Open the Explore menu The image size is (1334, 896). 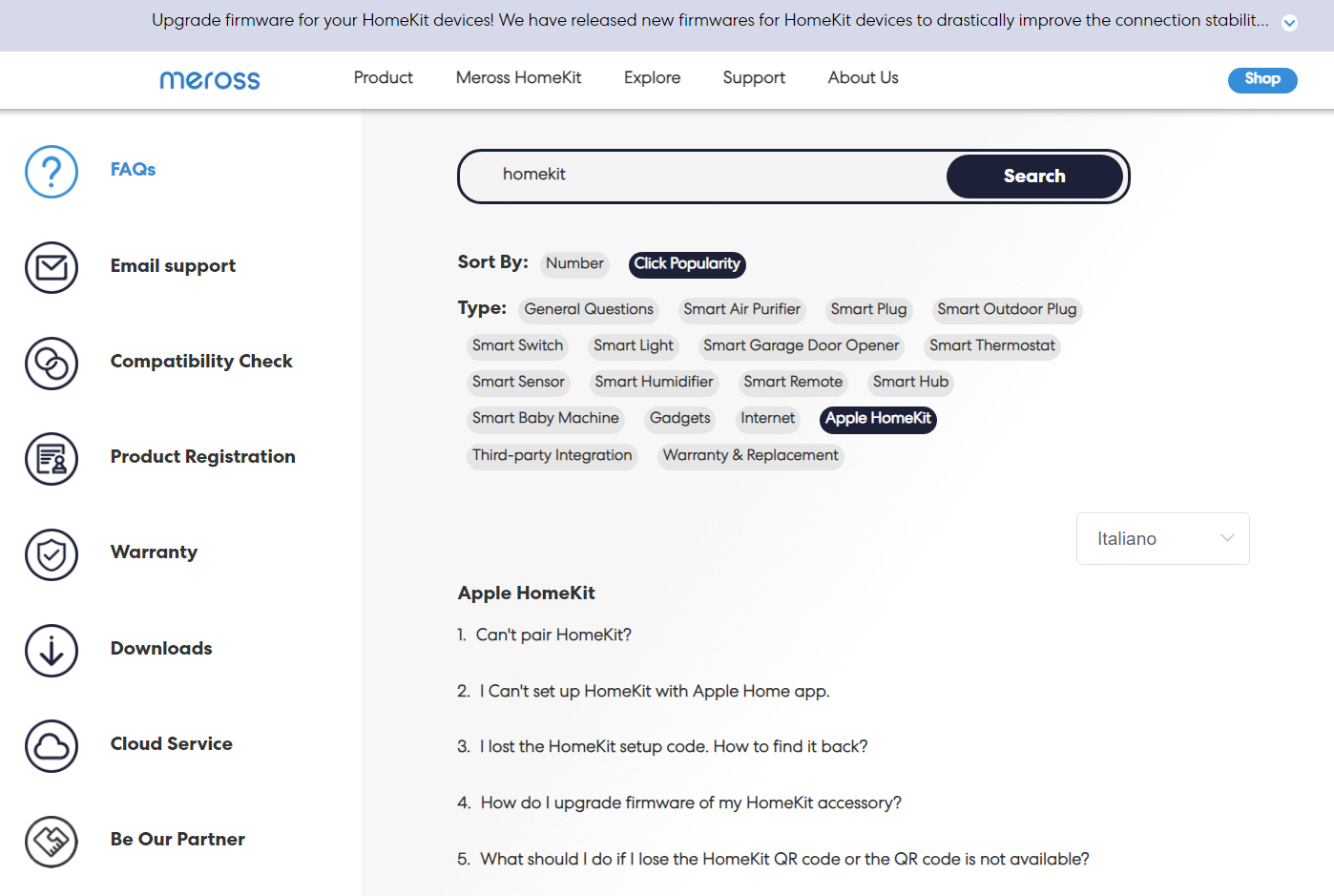(x=653, y=78)
